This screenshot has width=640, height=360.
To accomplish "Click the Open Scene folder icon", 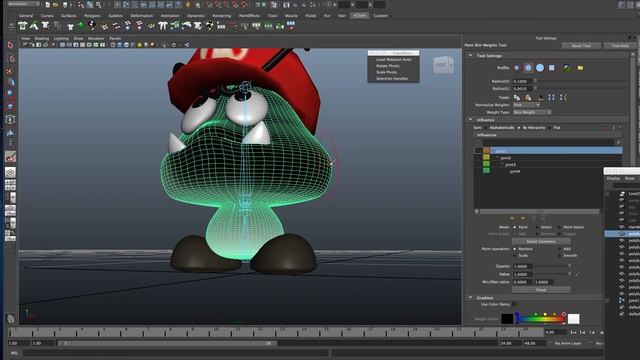I will [x=56, y=5].
